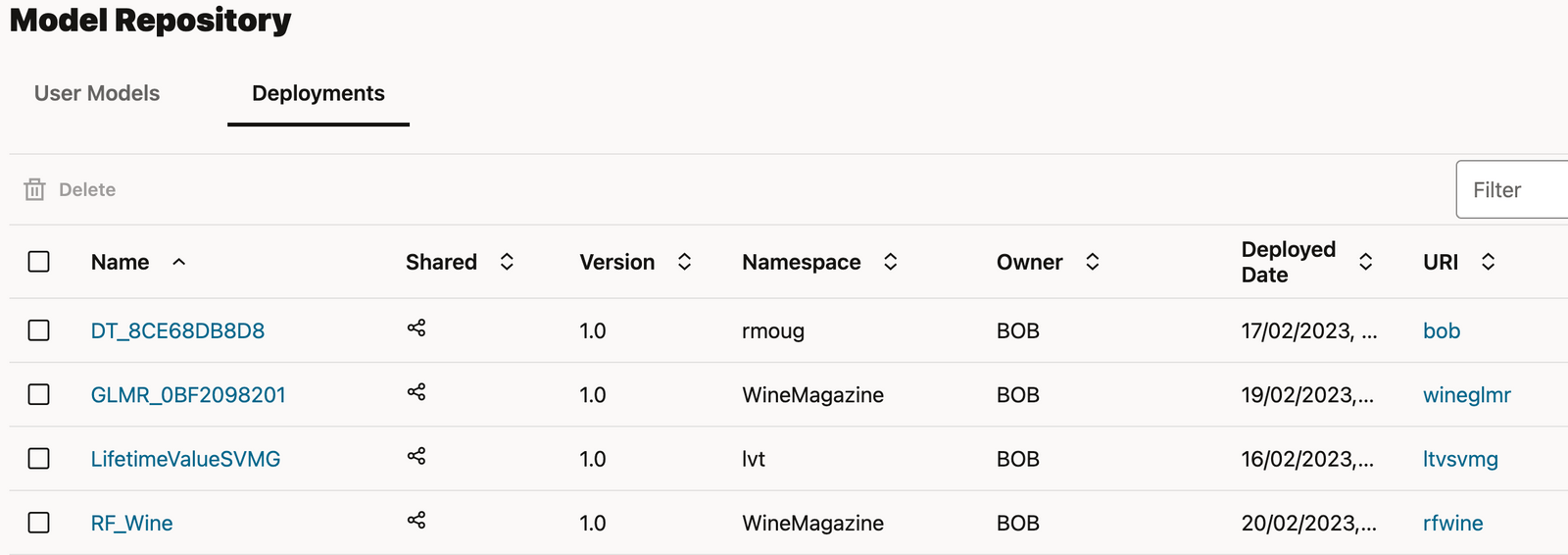
Task: Sort by the Owner column arrows
Action: coord(1093,262)
